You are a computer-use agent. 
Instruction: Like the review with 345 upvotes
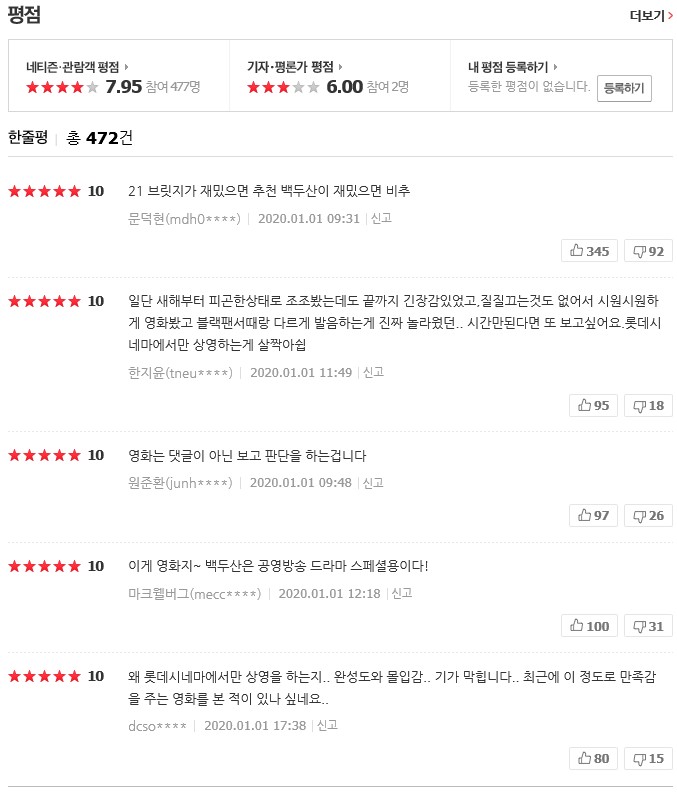click(590, 251)
